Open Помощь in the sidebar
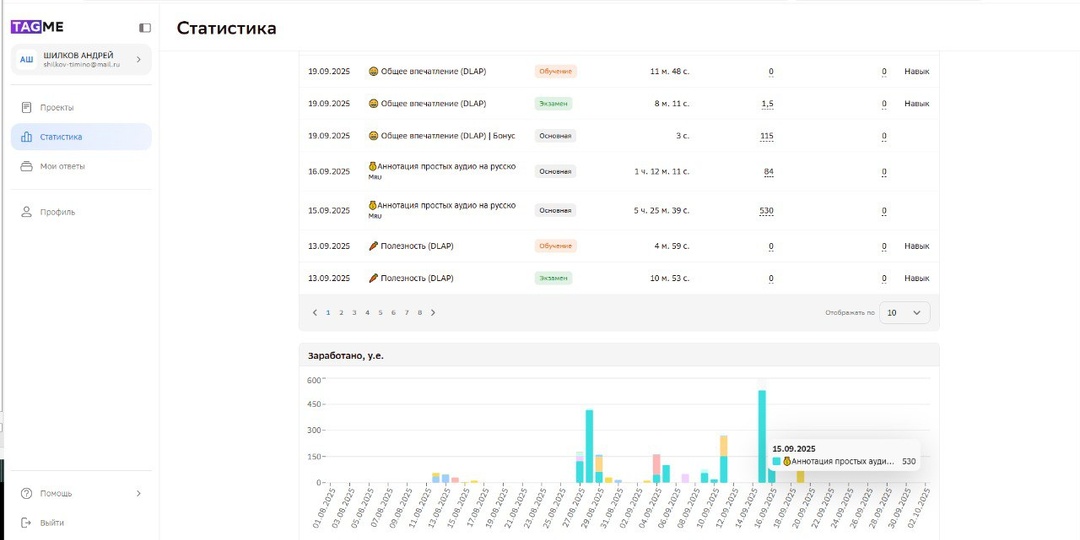The width and height of the screenshot is (1080, 540). 81,493
